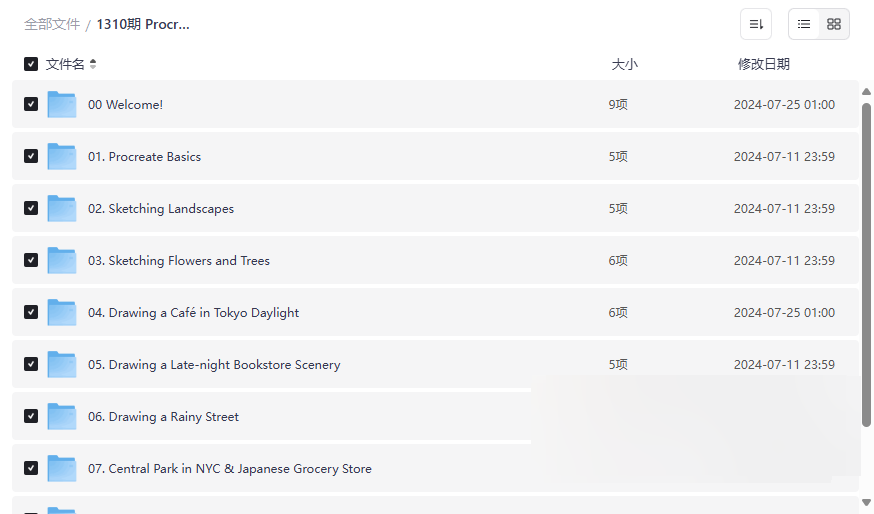Switch to grid view layout
Viewport: 874px width, 514px height.
pyautogui.click(x=834, y=24)
